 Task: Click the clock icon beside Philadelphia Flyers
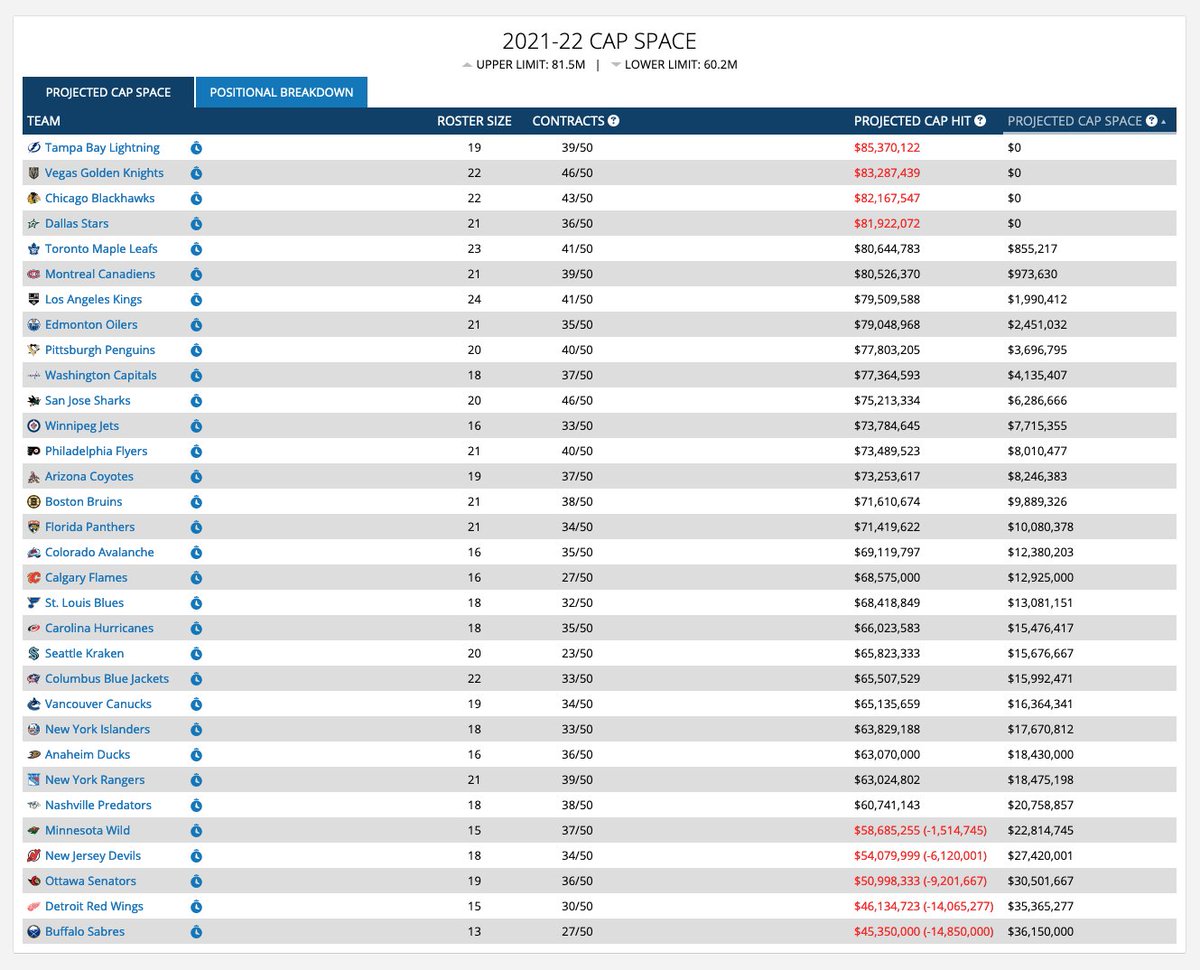point(196,452)
